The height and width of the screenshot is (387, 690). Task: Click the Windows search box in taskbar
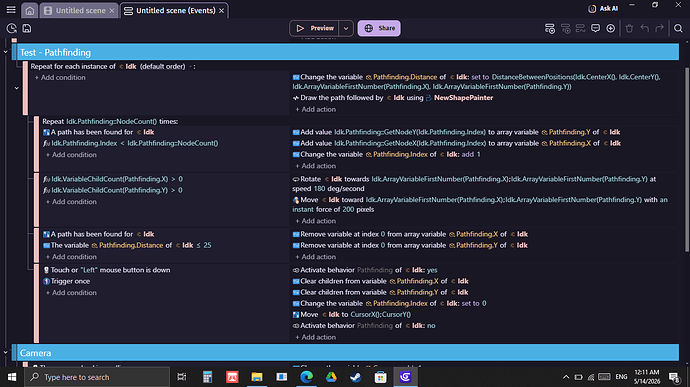coord(97,377)
